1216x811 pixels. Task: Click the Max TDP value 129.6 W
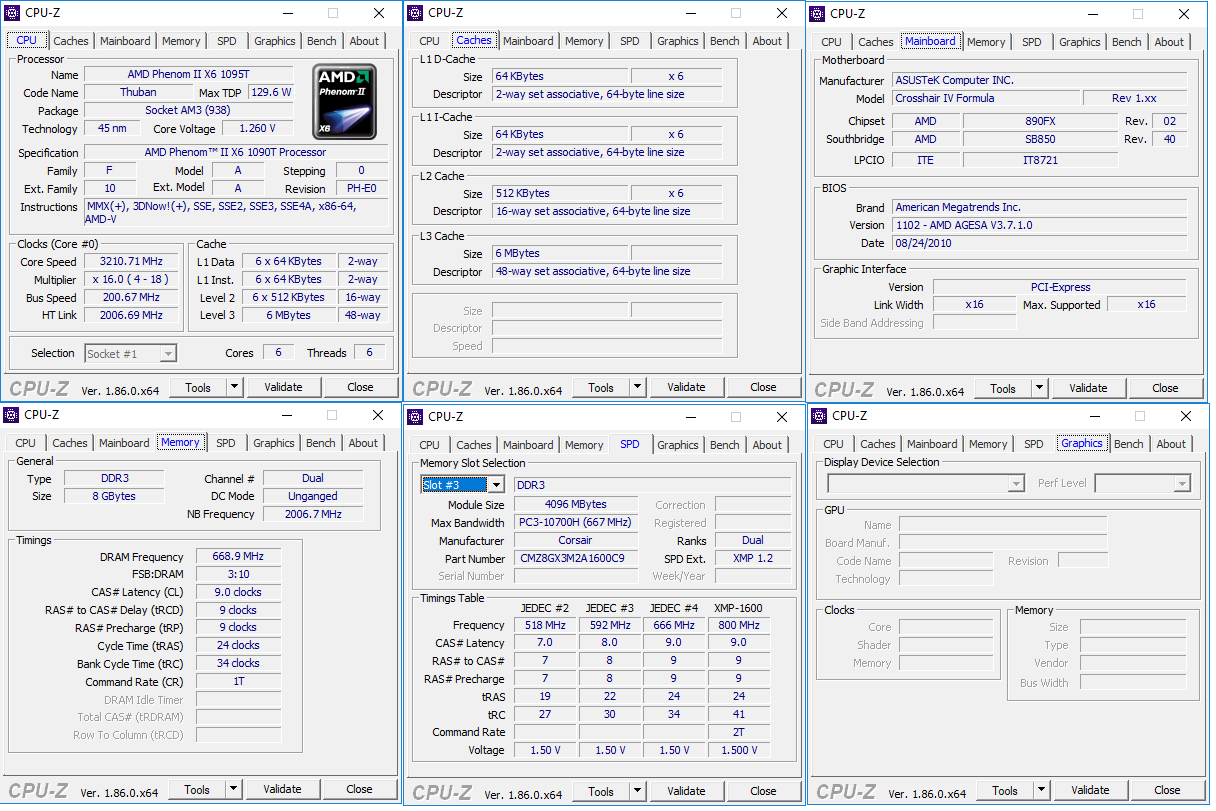coord(271,92)
